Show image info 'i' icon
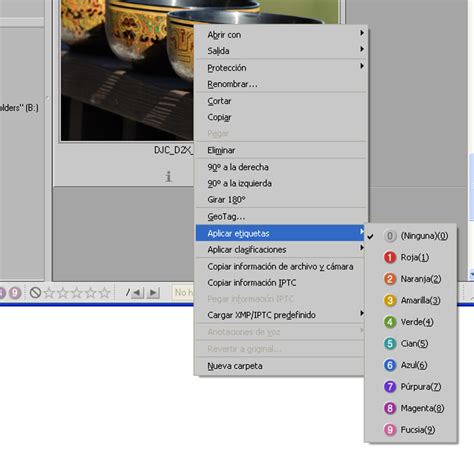 (168, 176)
